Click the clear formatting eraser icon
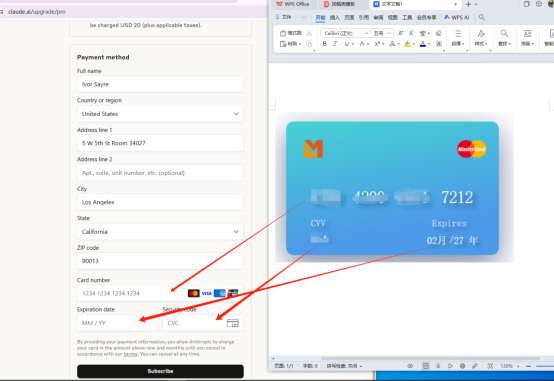The width and height of the screenshot is (554, 381). point(438,33)
